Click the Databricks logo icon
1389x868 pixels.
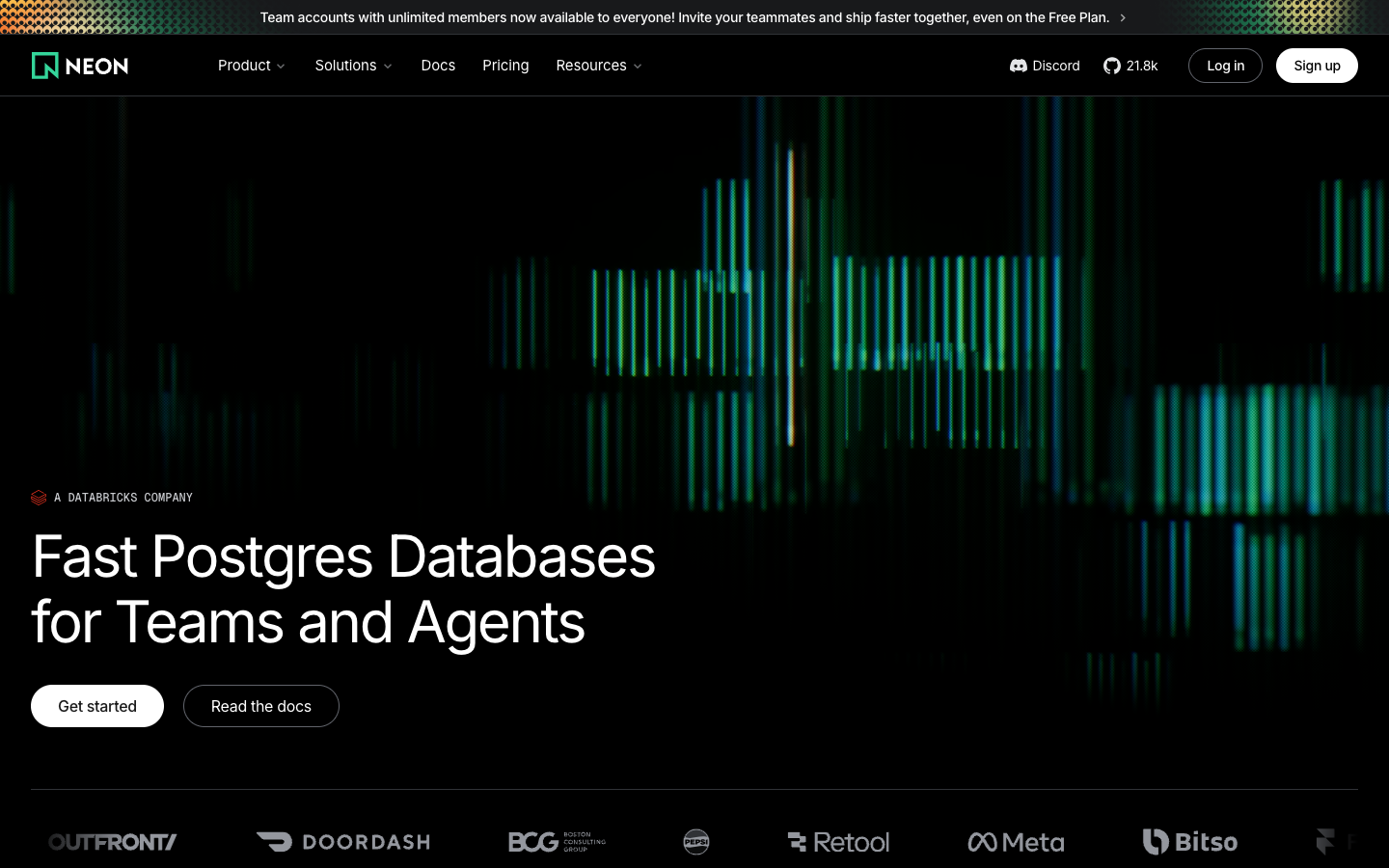click(x=39, y=498)
